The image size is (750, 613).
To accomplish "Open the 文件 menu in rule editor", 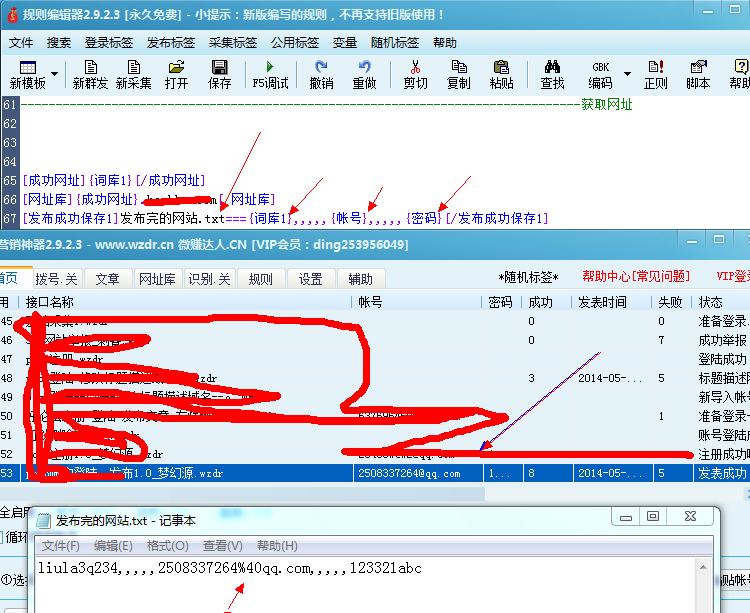I will (21, 43).
